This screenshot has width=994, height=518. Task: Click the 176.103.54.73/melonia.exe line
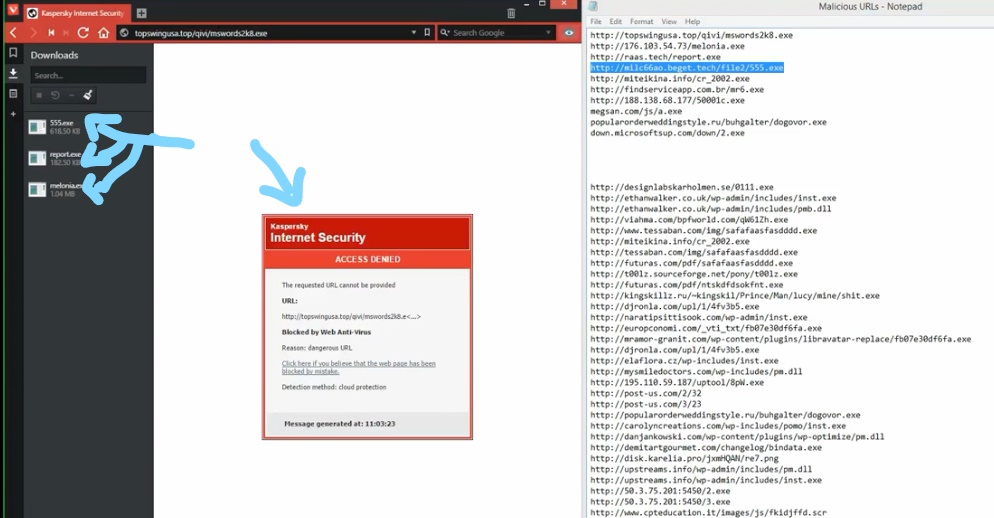point(667,46)
